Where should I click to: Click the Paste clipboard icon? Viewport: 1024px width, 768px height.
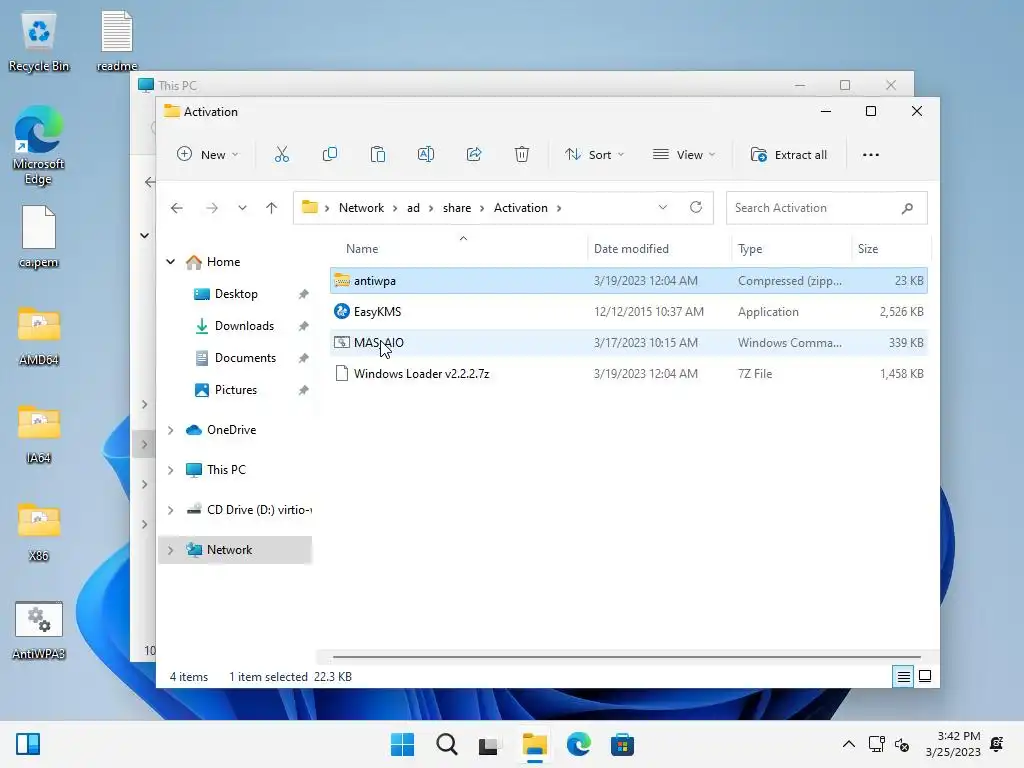click(377, 155)
